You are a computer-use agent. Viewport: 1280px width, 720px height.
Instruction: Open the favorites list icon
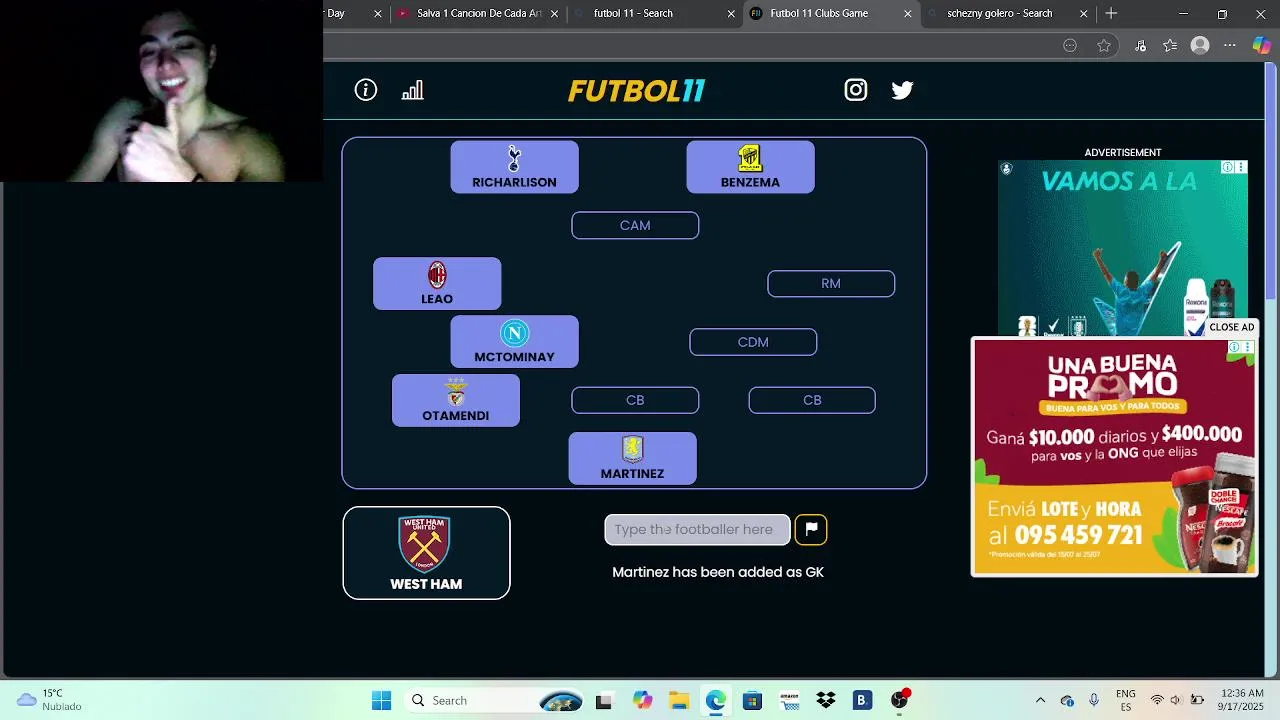(x=1170, y=45)
